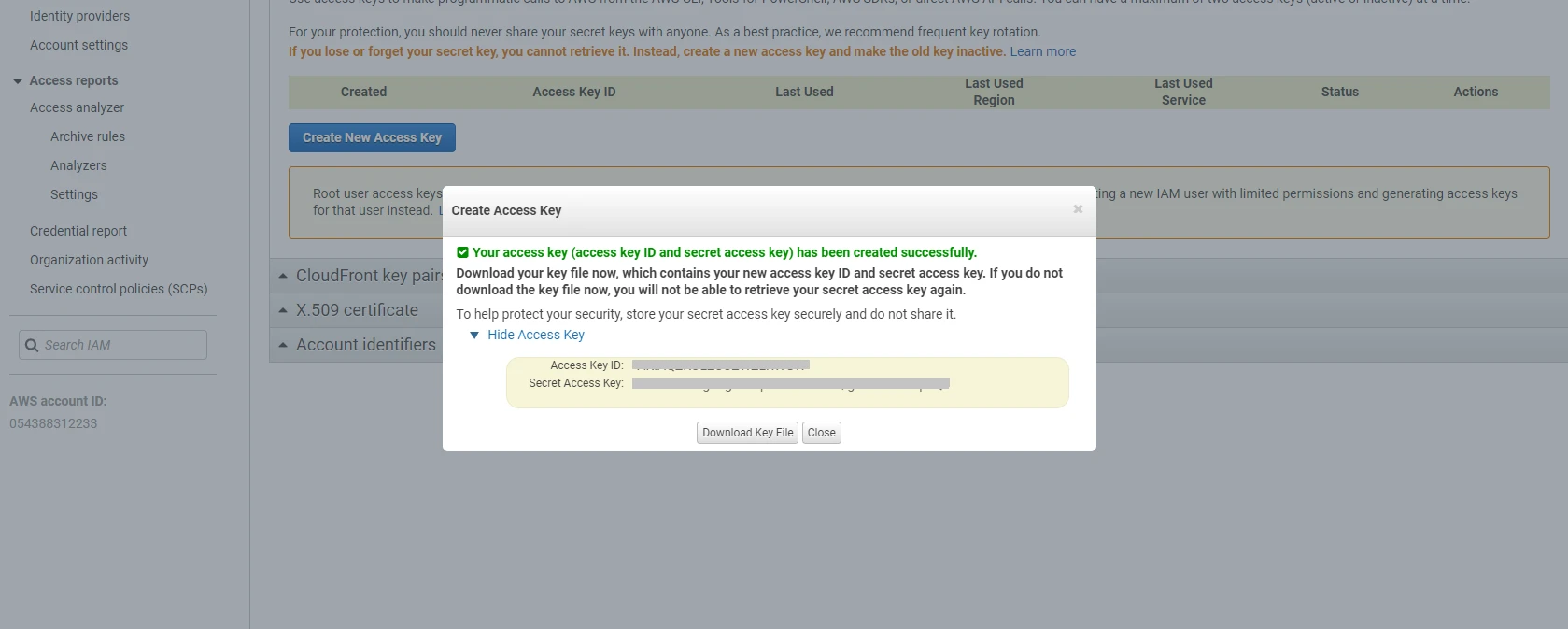Close the Create Access Key dialog
This screenshot has height=629, width=1568.
822,433
